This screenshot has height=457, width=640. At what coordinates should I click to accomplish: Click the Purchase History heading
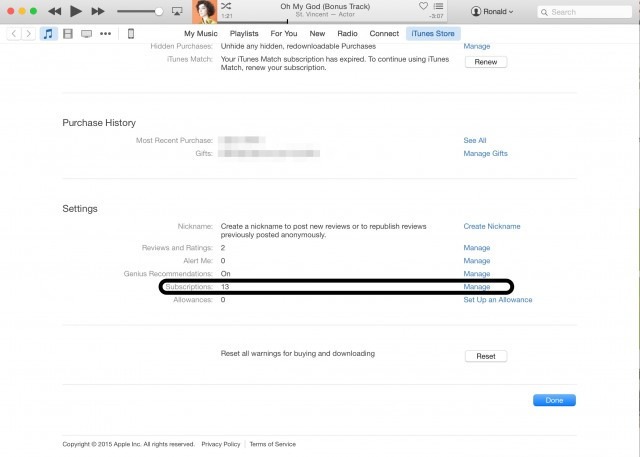click(x=99, y=123)
